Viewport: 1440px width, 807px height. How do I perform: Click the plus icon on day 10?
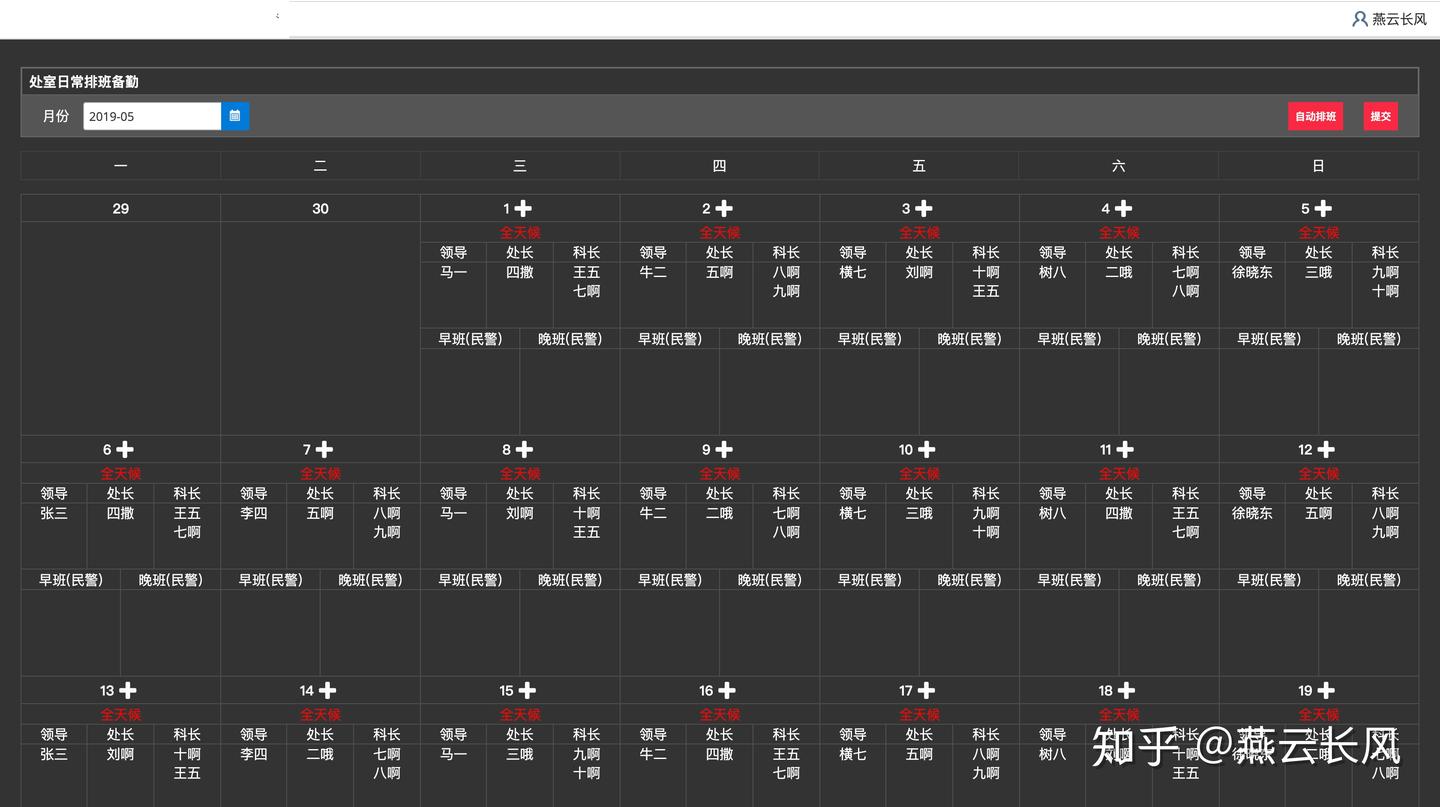click(927, 450)
